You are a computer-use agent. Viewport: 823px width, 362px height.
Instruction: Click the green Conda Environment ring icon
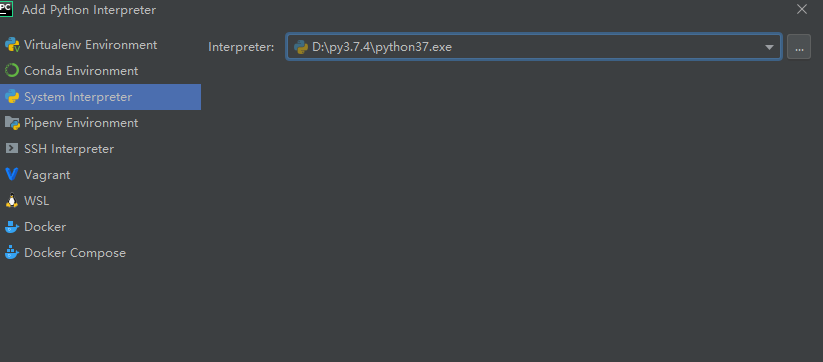pyautogui.click(x=12, y=71)
